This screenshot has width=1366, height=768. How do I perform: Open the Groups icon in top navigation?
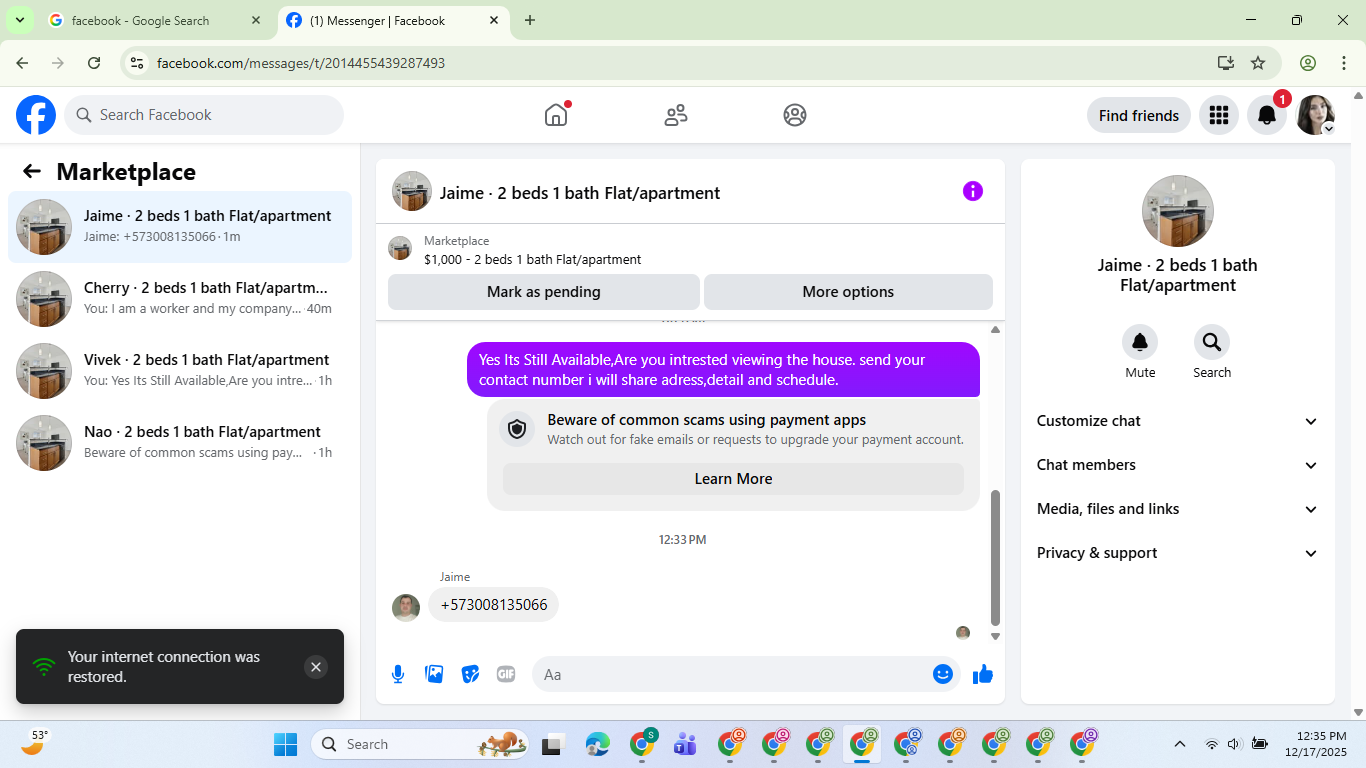(x=795, y=115)
